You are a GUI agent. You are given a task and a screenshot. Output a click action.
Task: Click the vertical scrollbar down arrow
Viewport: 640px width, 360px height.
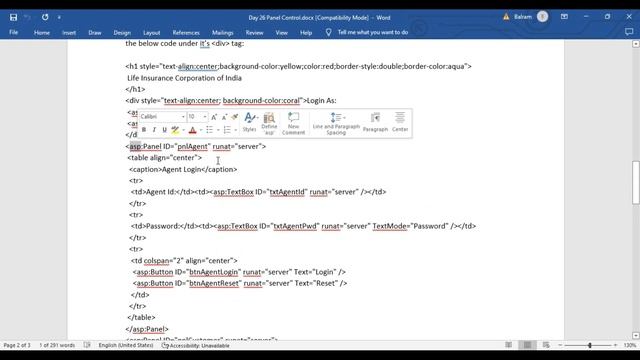[636, 336]
